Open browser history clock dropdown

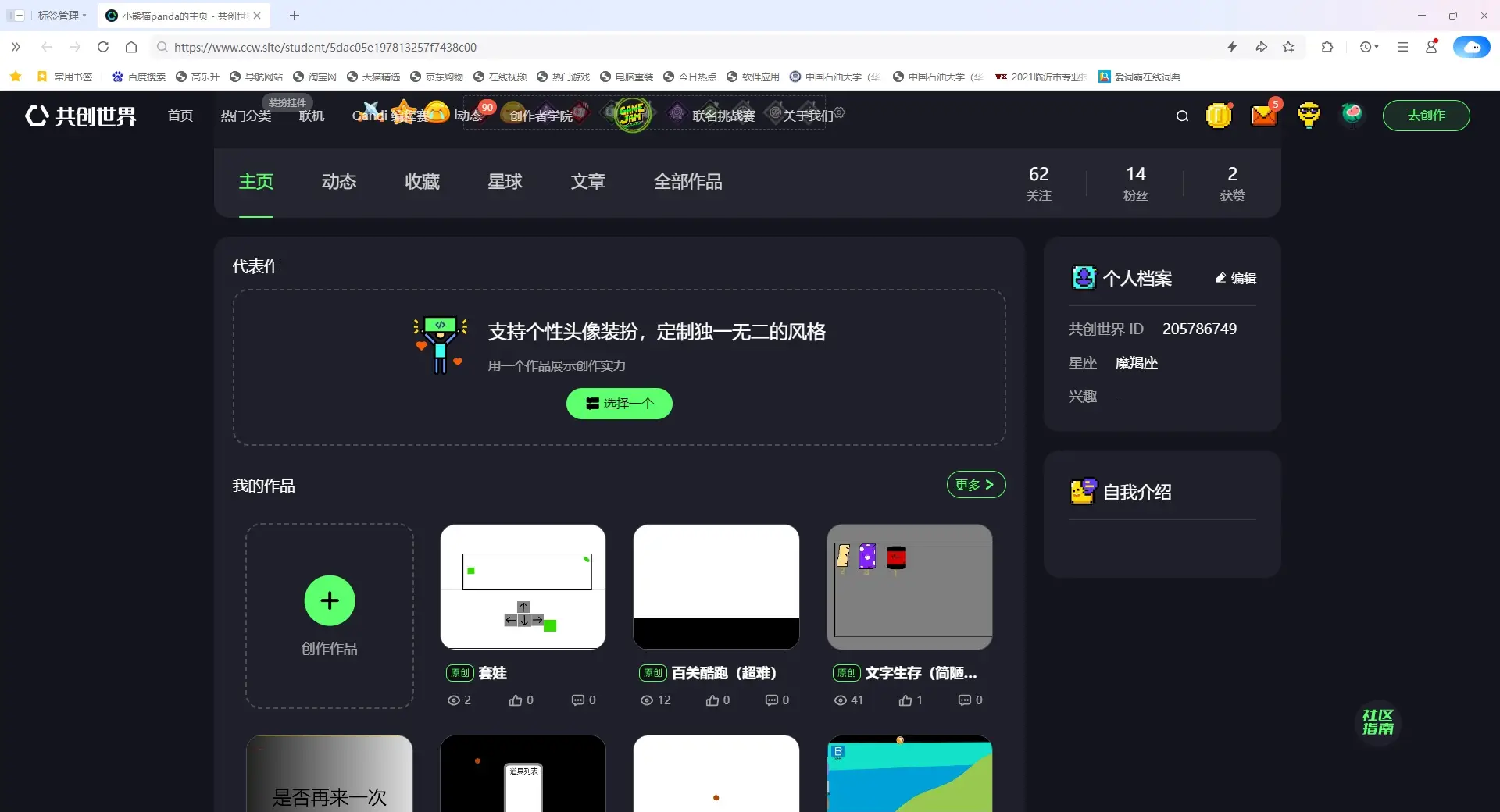tap(1369, 47)
